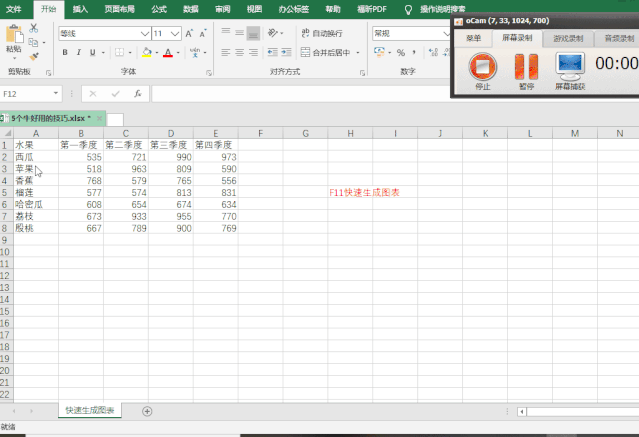Click the phonetic guide wén icon

pyautogui.click(x=195, y=52)
